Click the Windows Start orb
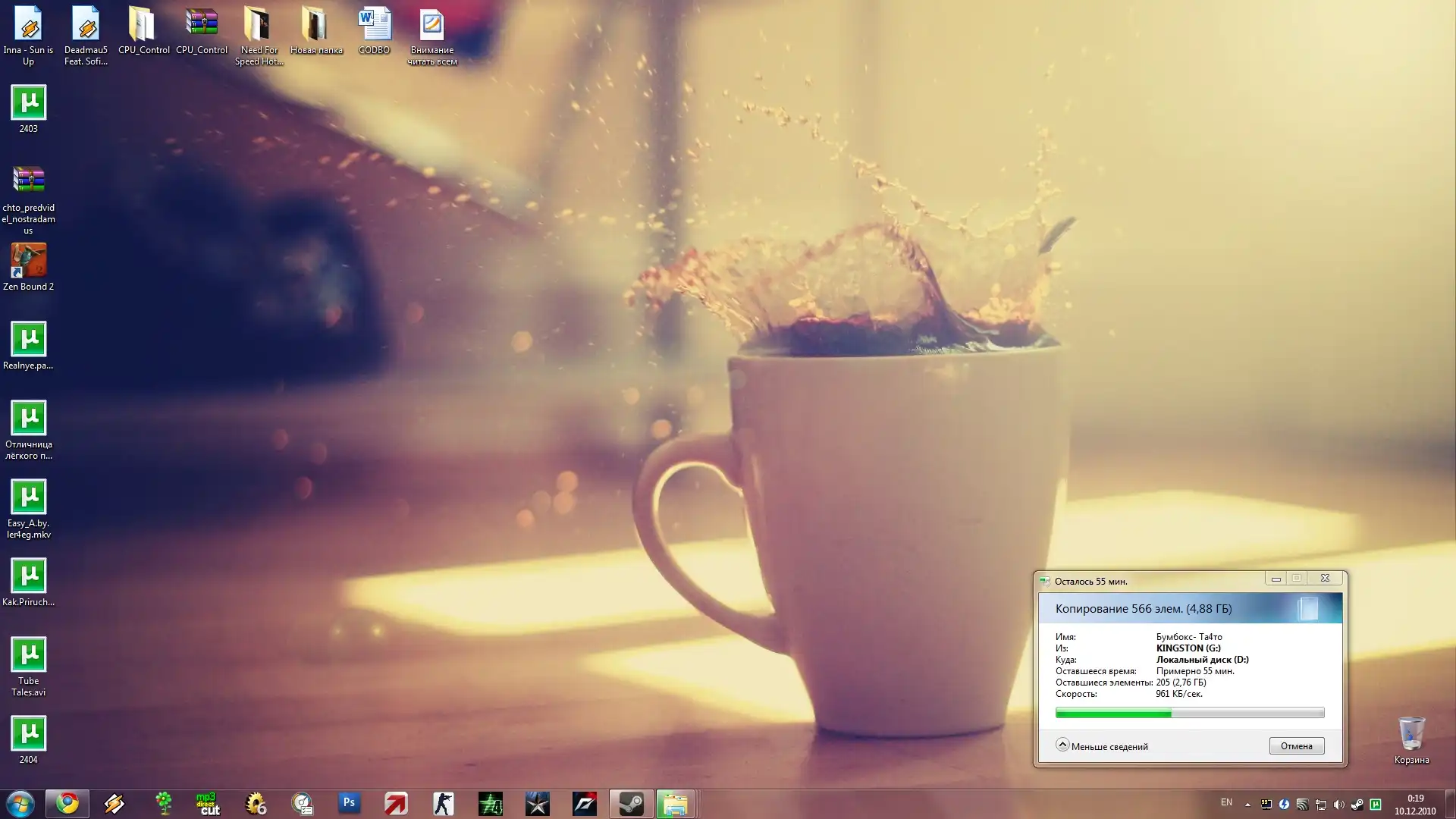This screenshot has height=819, width=1456. pos(20,803)
